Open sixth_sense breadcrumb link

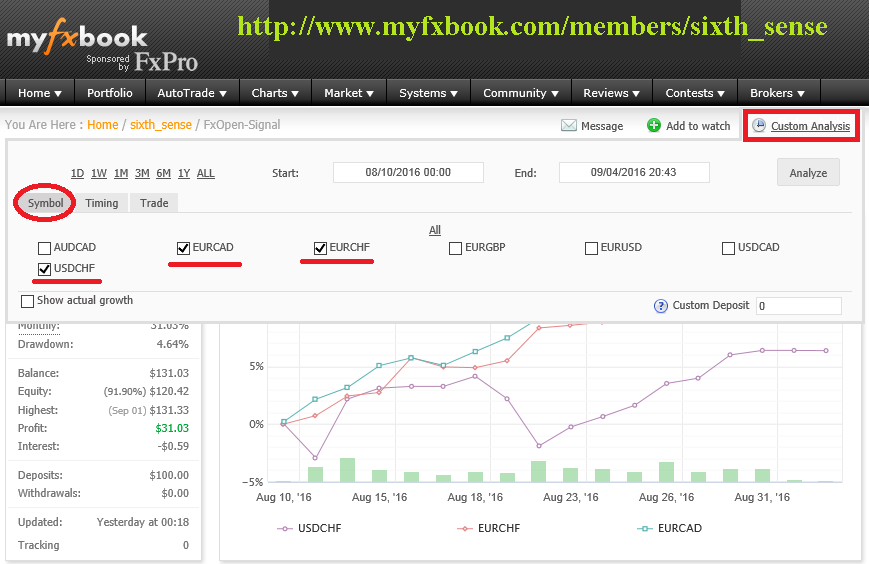point(161,125)
